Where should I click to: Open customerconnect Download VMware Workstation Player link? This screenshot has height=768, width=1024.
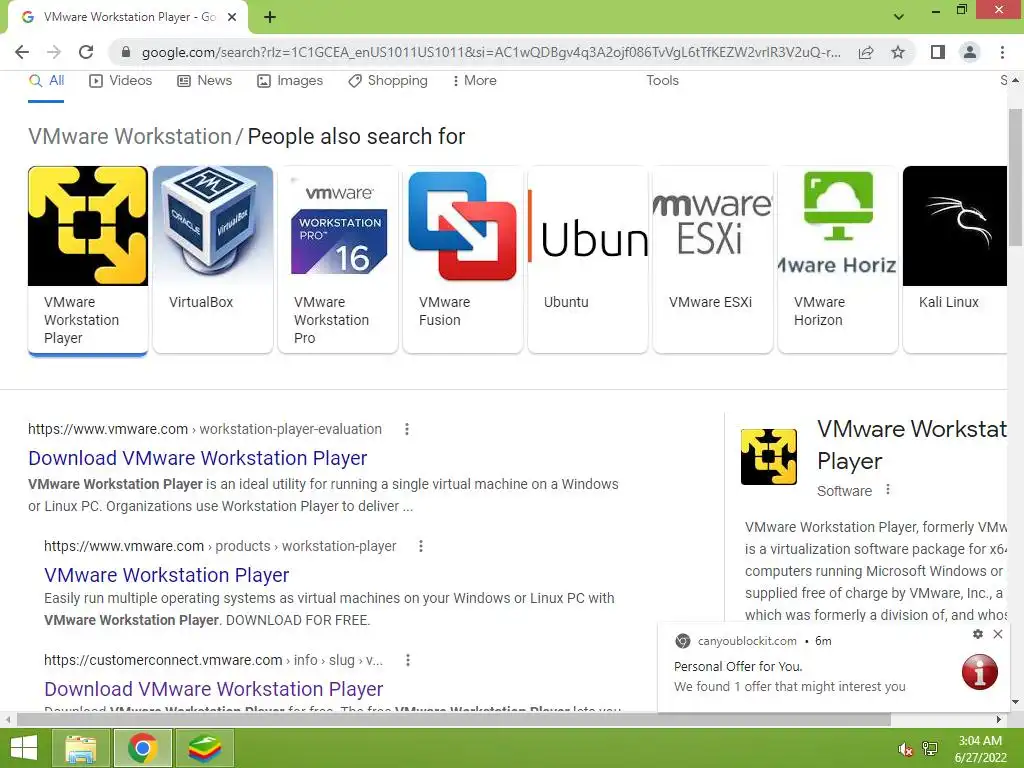[x=214, y=689]
